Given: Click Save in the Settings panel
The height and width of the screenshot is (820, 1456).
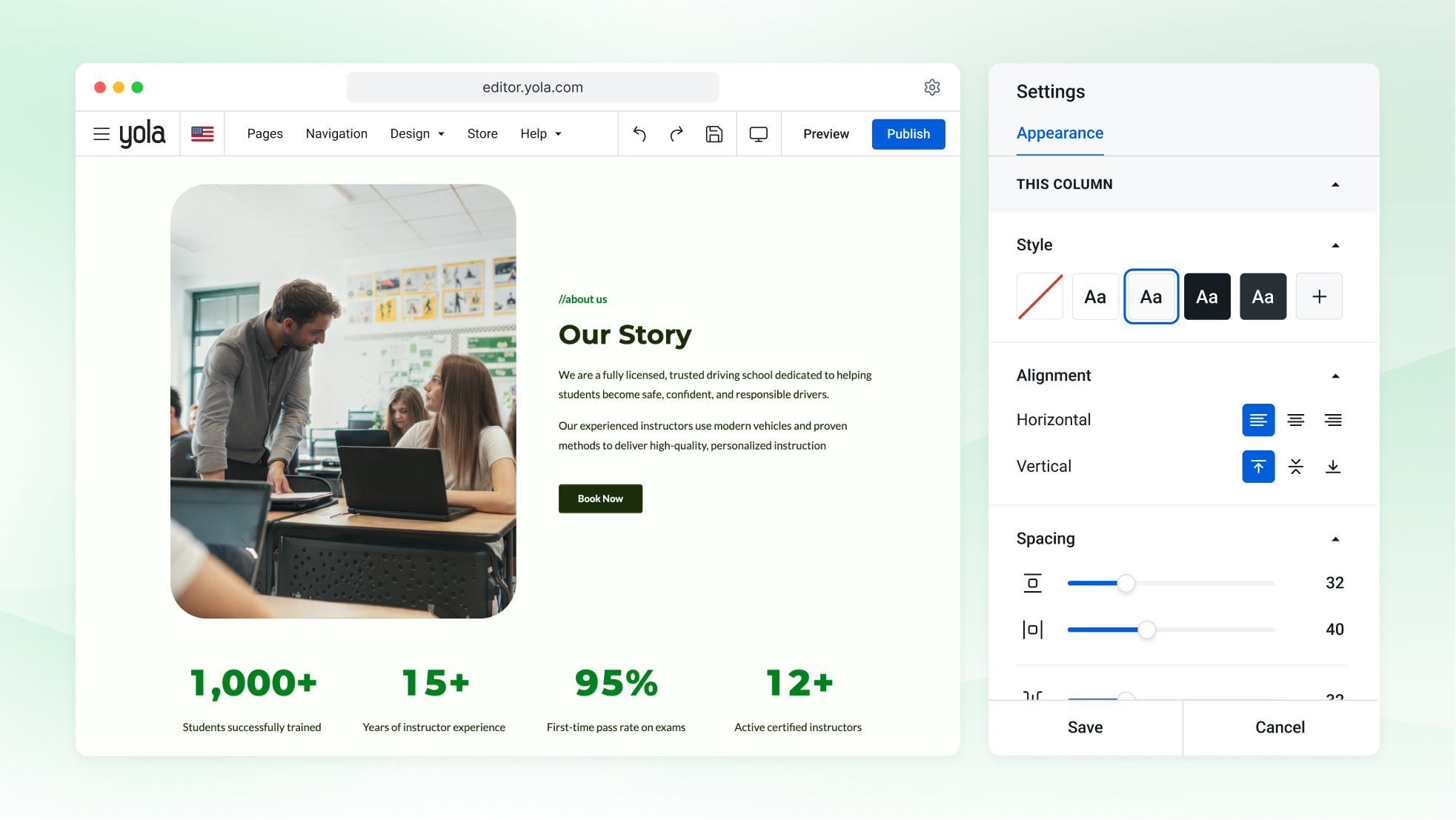Looking at the screenshot, I should point(1086,727).
